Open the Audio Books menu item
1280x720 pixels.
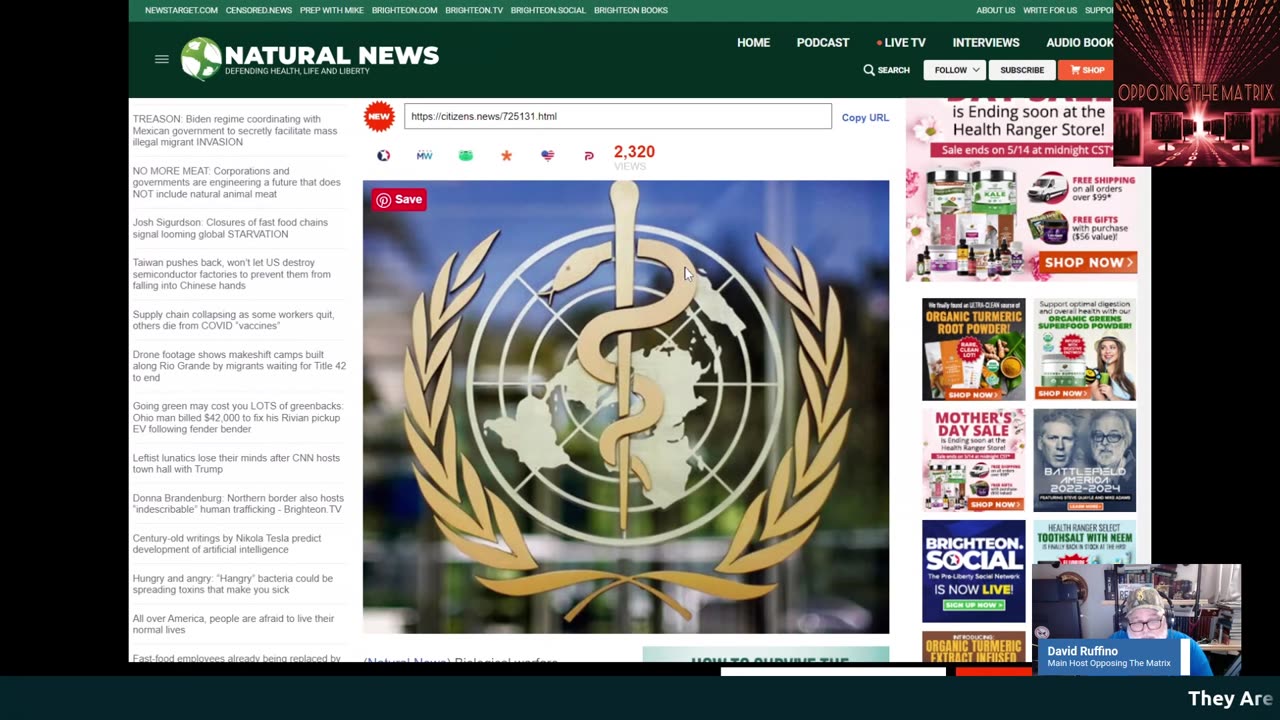pyautogui.click(x=1079, y=43)
